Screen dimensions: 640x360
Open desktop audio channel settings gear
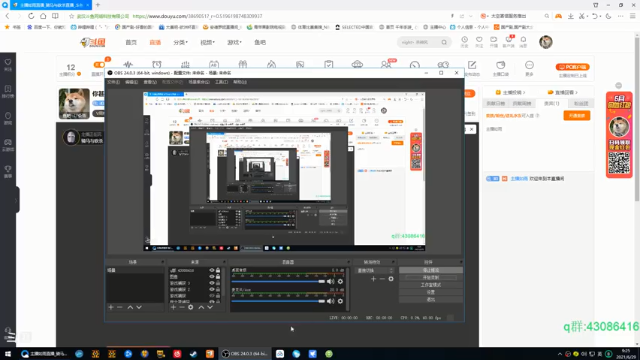(340, 281)
